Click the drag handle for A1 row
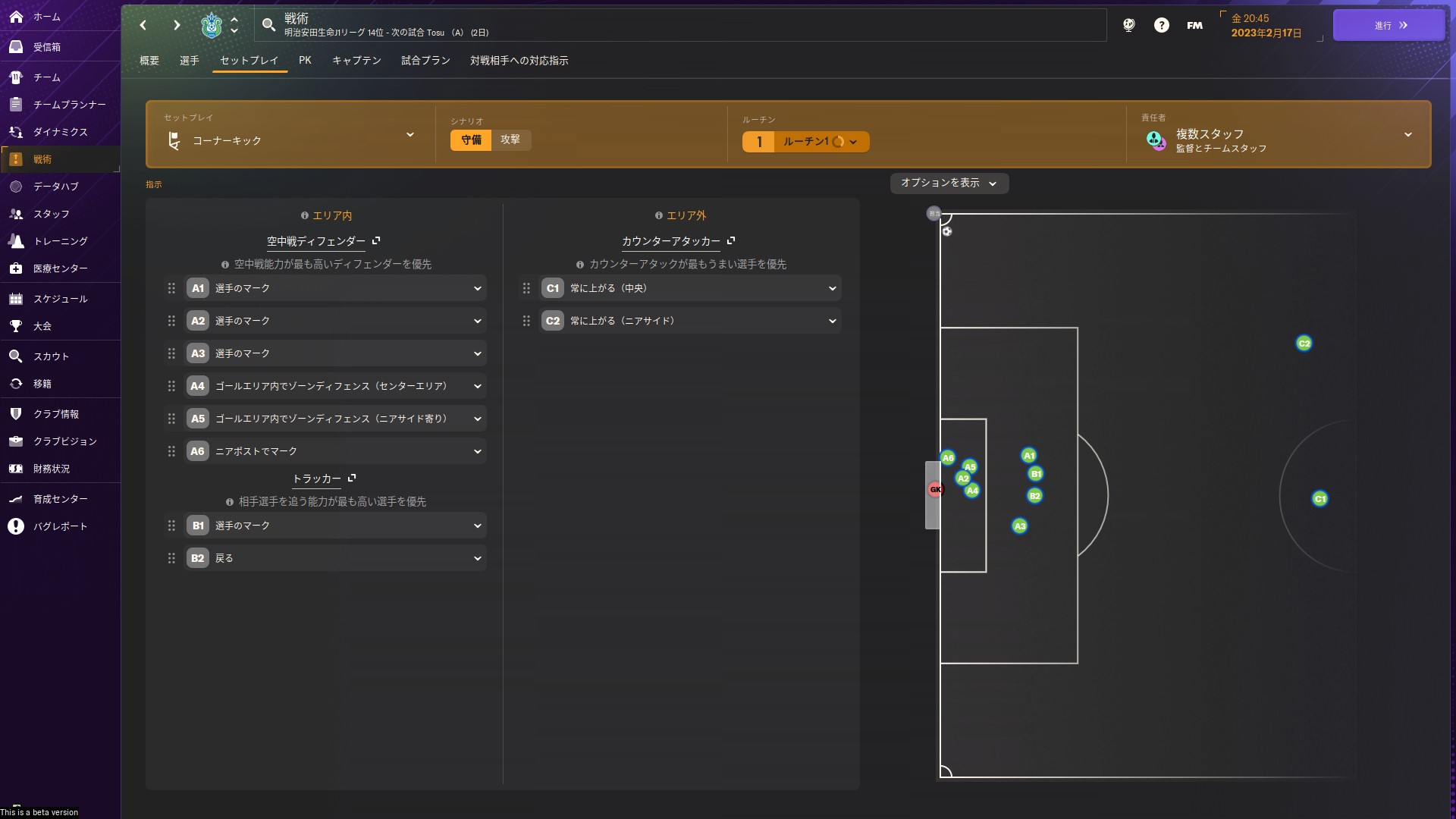 (x=171, y=288)
